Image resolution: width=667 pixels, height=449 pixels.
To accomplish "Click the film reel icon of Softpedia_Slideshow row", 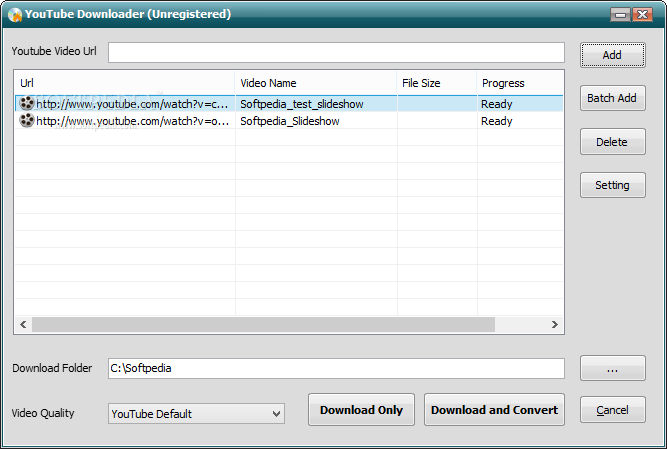I will 27,121.
